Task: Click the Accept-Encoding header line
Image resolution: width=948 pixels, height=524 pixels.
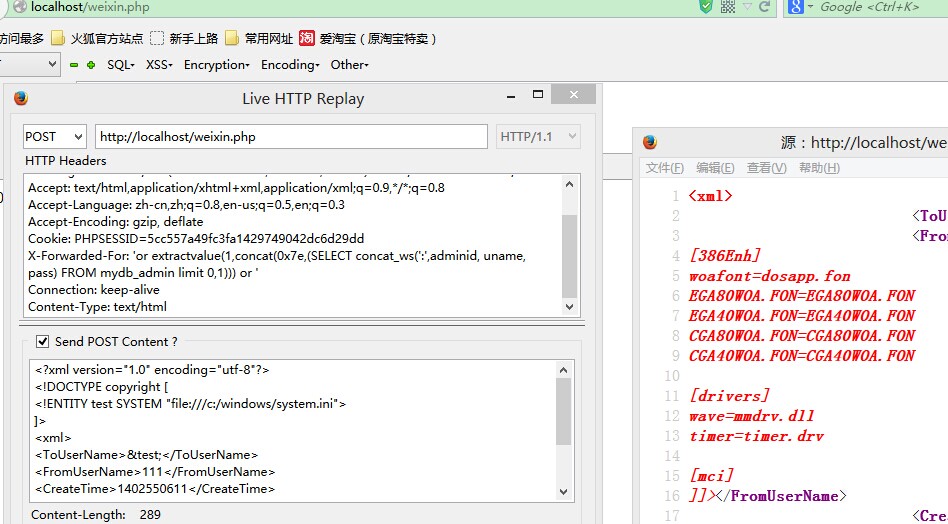Action: [x=115, y=222]
